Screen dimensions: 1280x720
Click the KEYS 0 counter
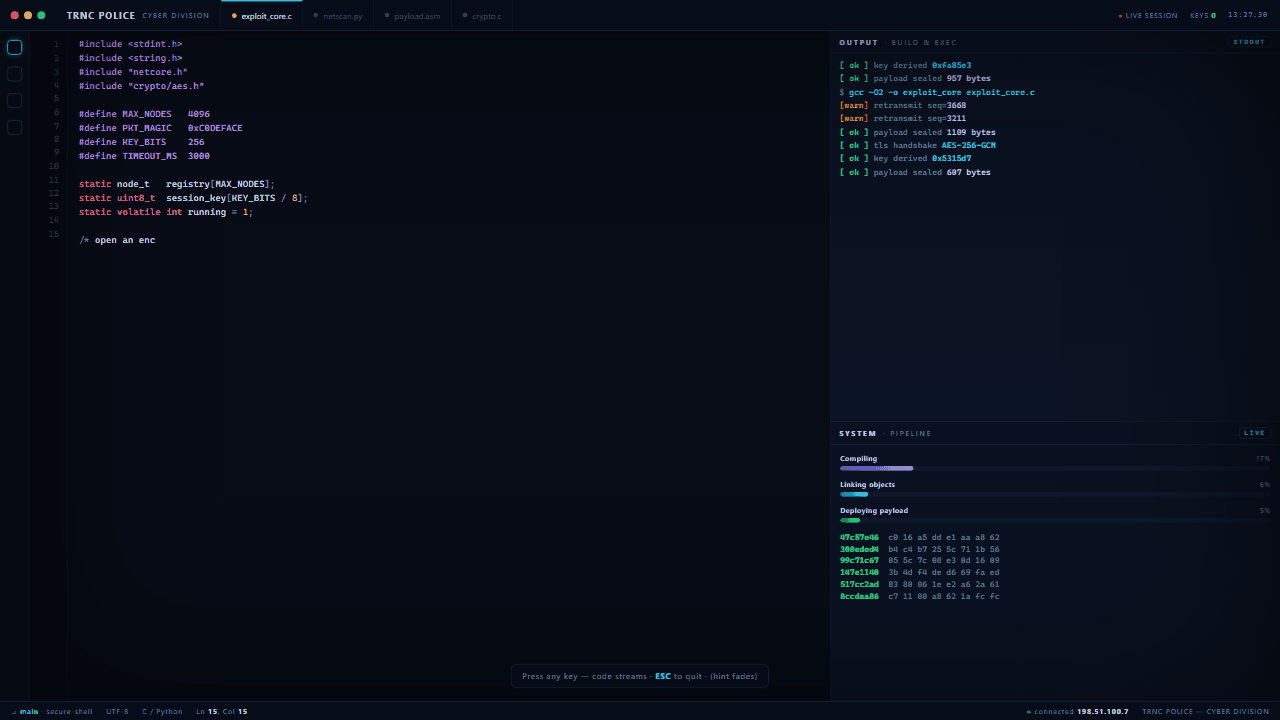1203,16
